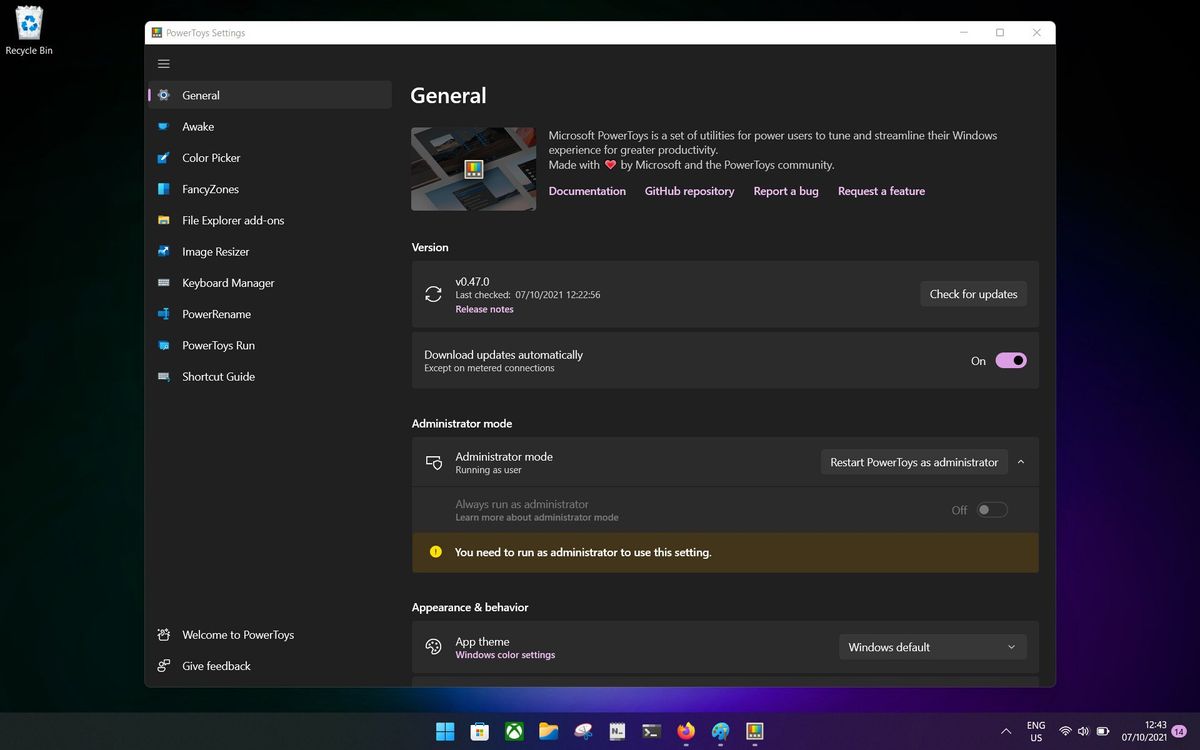The image size is (1200, 750).
Task: Open the Release notes link
Action: pyautogui.click(x=484, y=309)
